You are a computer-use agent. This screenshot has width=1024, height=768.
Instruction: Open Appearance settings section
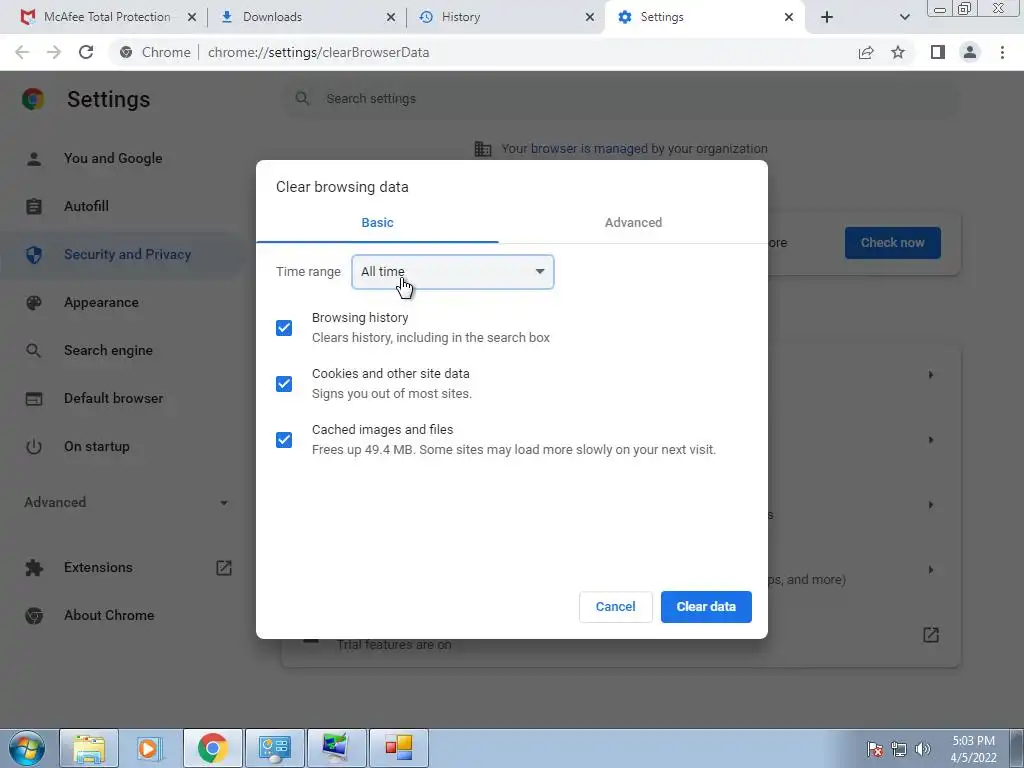(101, 302)
